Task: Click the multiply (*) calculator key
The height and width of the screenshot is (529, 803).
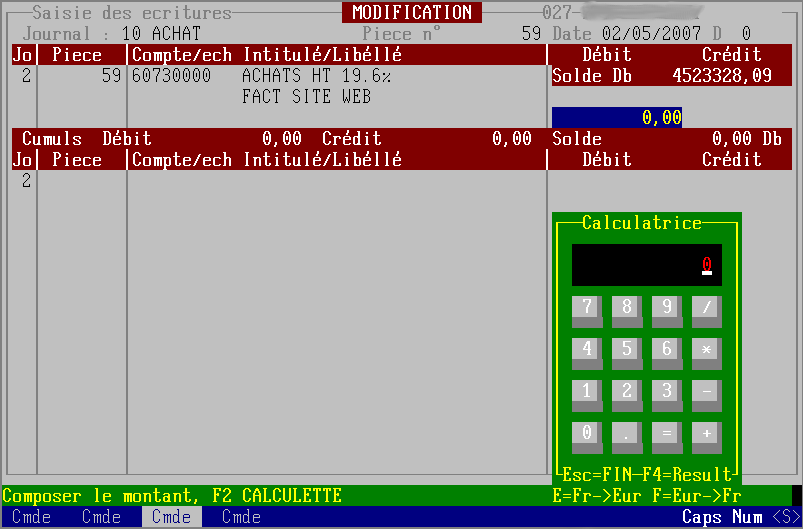Action: [x=706, y=349]
